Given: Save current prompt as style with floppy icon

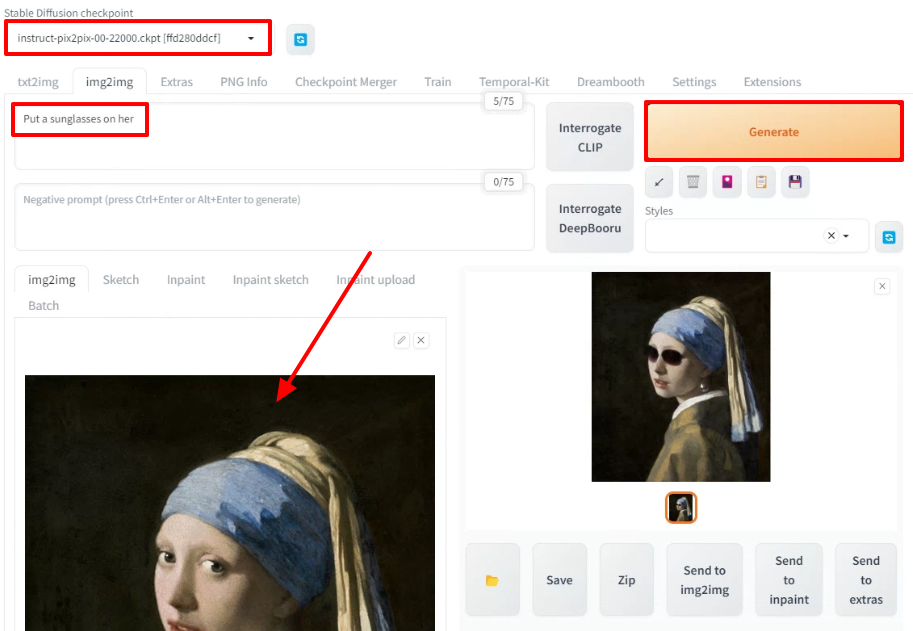Looking at the screenshot, I should click(795, 182).
